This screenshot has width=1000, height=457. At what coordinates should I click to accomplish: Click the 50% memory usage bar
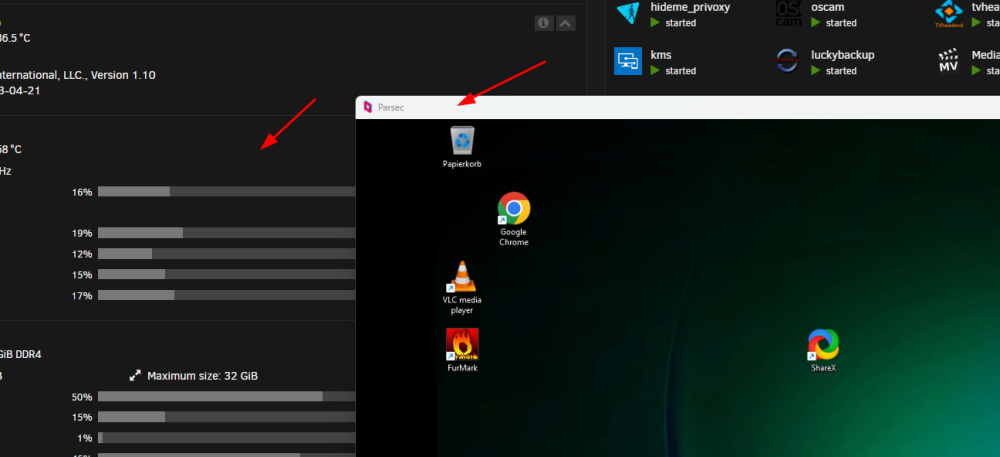click(226, 396)
